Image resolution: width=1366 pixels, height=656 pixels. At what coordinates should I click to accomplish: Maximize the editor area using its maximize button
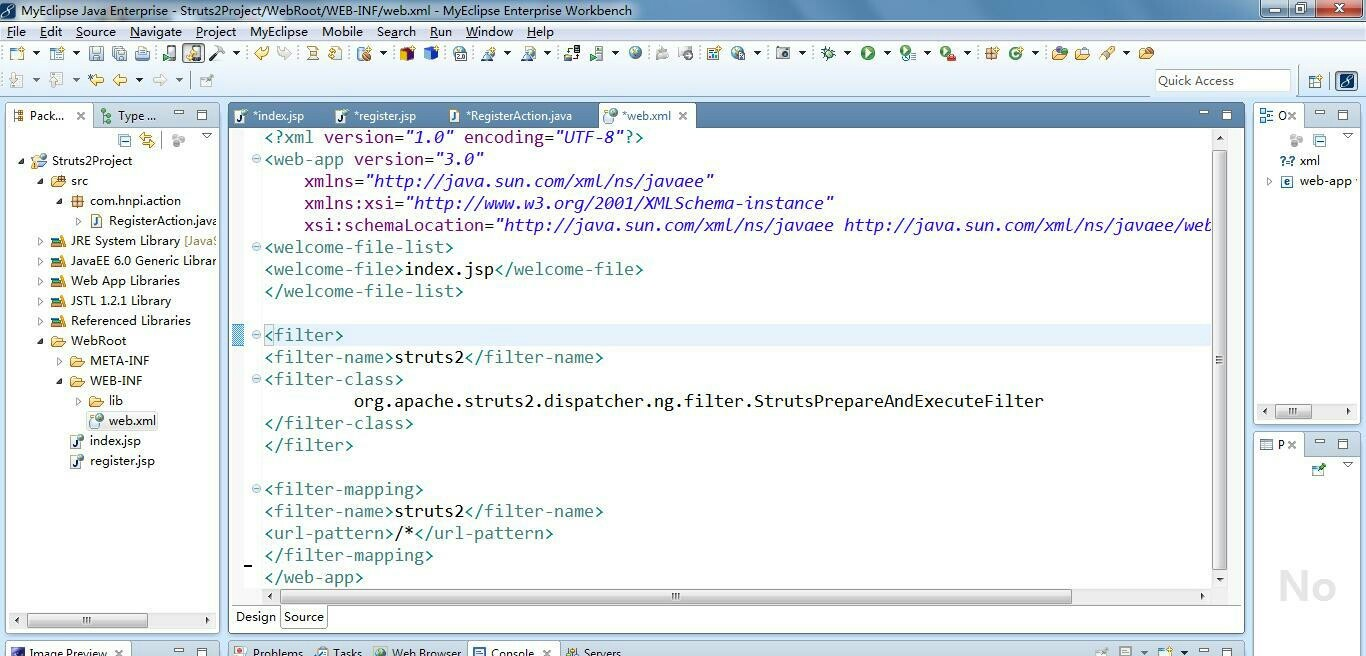tap(1227, 115)
